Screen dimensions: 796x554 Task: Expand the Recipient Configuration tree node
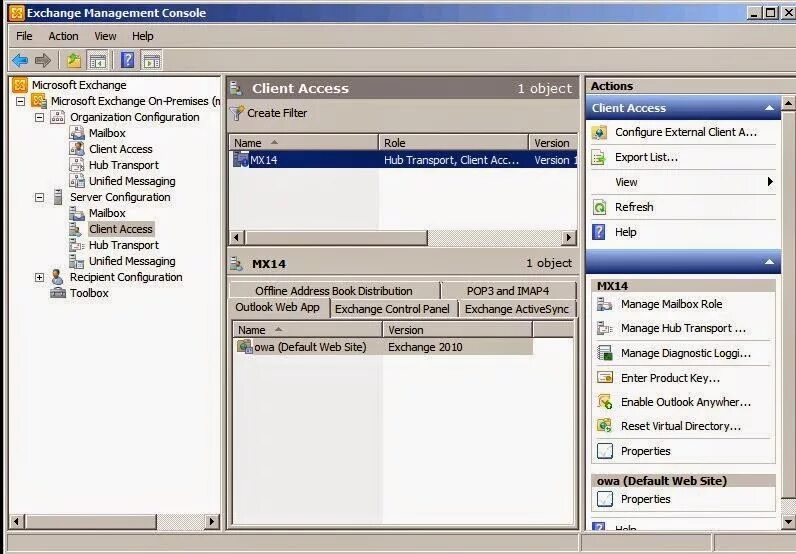(x=39, y=277)
